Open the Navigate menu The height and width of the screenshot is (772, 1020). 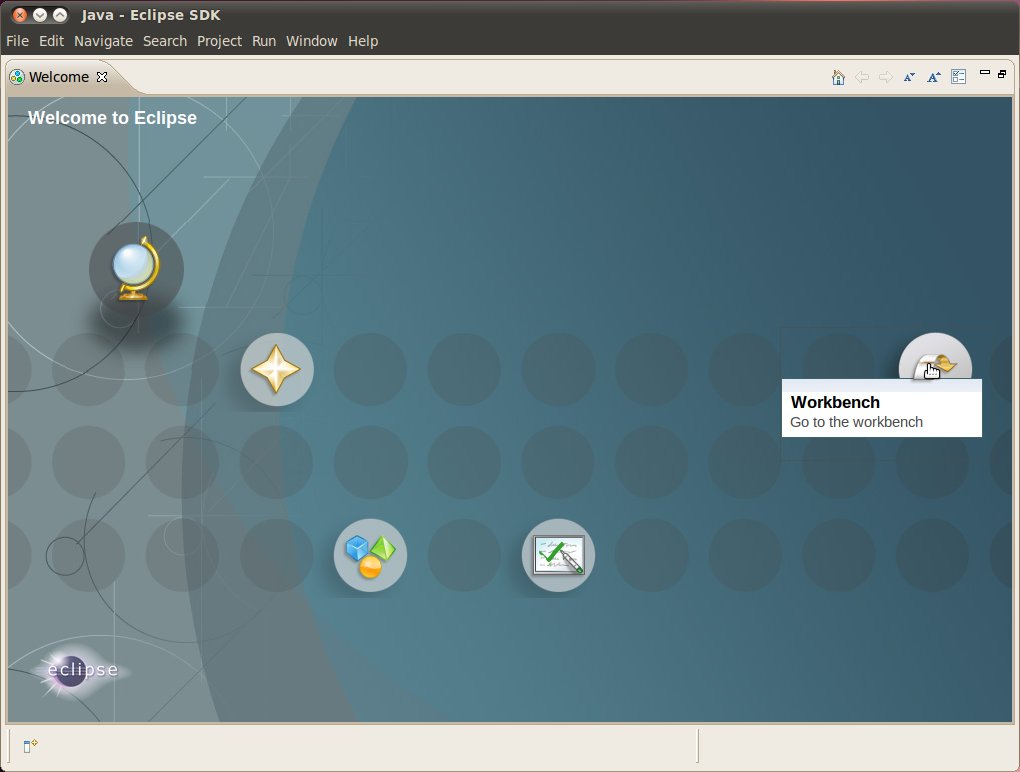click(x=103, y=41)
